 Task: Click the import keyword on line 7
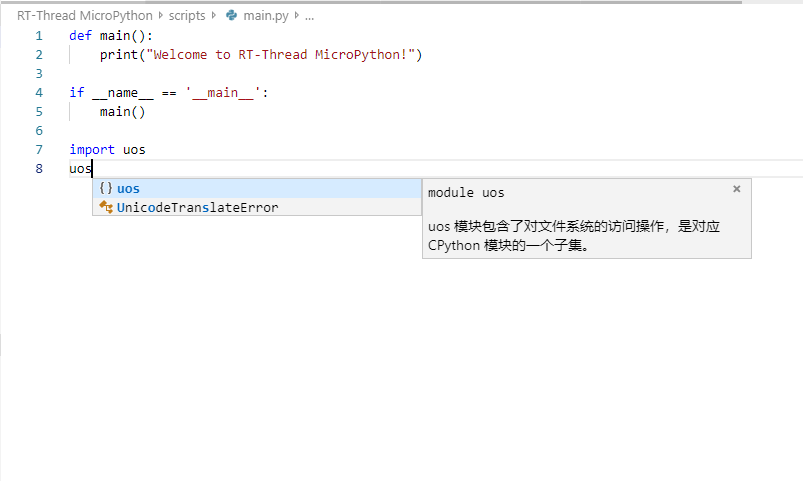point(92,150)
